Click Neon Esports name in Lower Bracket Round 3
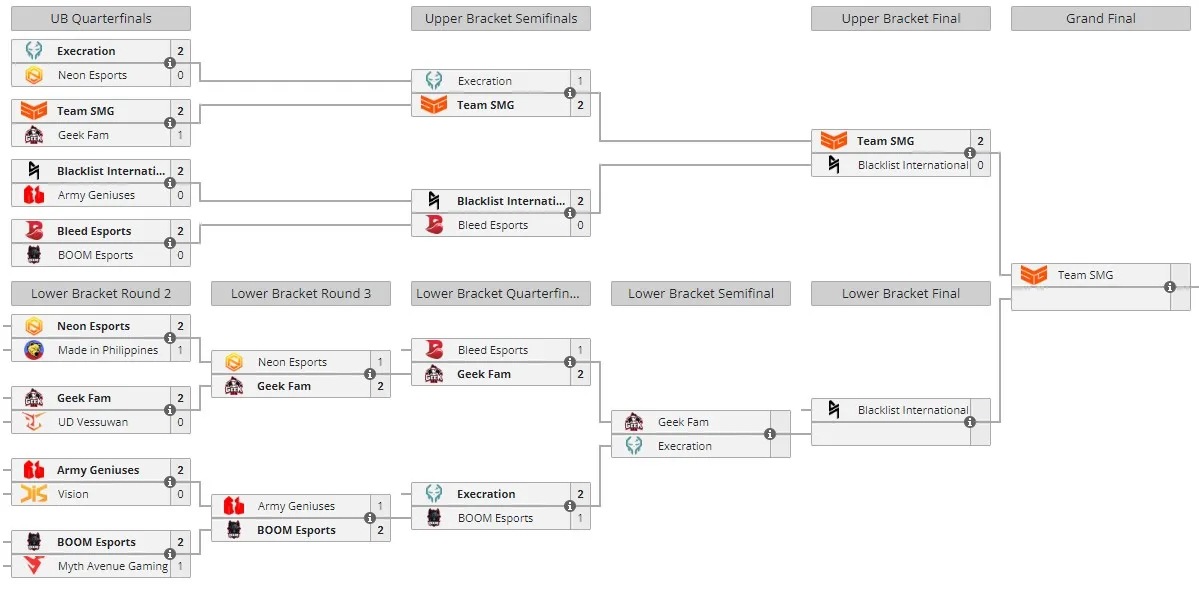Viewport: 1199px width, 589px height. coord(292,362)
